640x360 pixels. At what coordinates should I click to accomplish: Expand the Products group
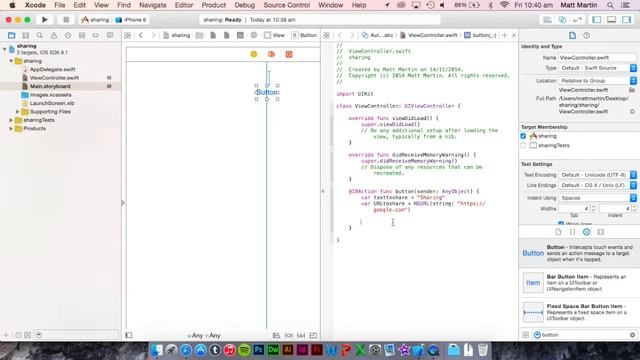11,129
